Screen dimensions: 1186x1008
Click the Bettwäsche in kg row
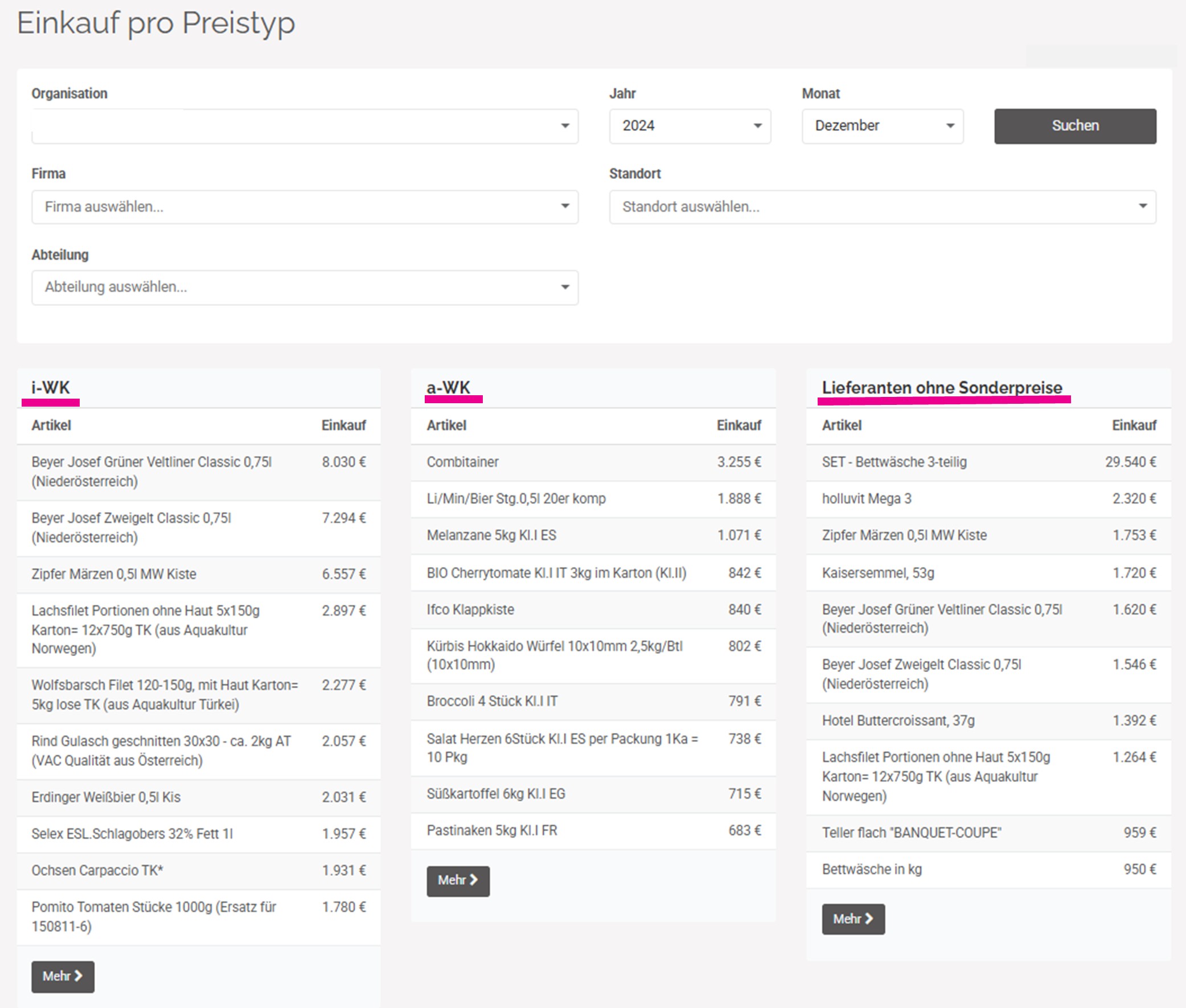point(989,869)
